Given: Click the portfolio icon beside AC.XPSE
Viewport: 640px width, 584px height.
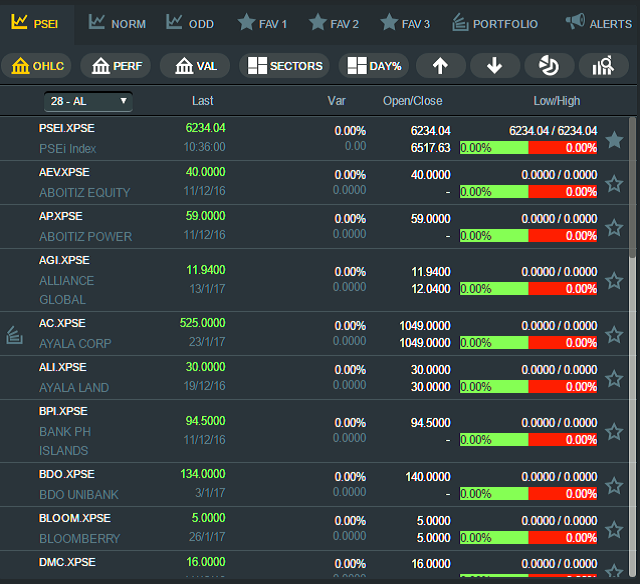Looking at the screenshot, I should click(x=15, y=334).
